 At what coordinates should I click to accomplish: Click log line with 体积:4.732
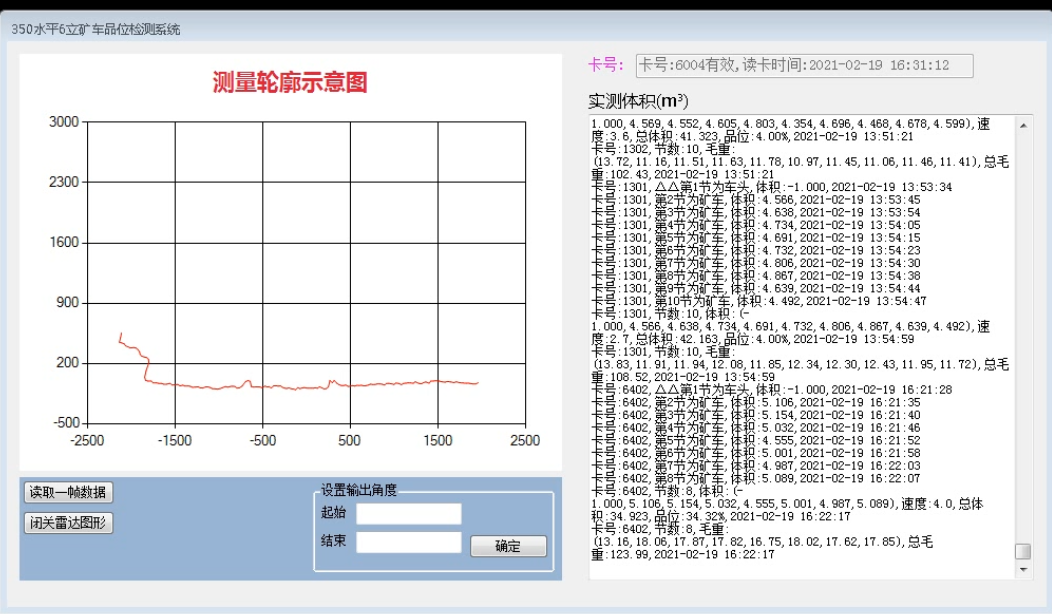point(755,251)
